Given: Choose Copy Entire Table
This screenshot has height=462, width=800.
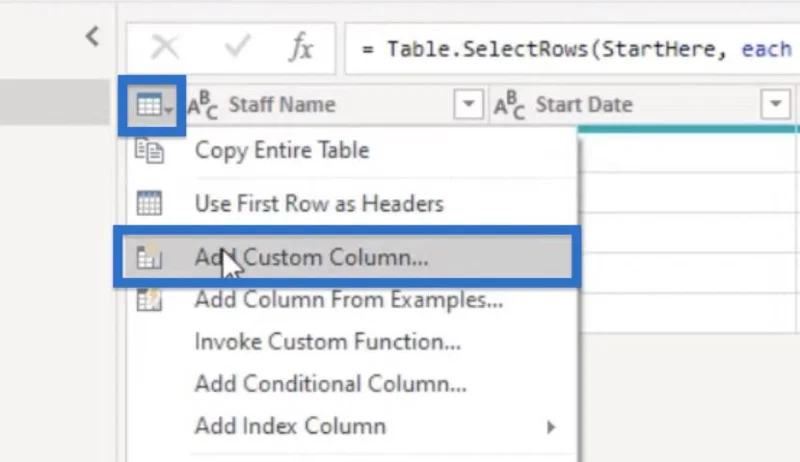Looking at the screenshot, I should pos(352,150).
